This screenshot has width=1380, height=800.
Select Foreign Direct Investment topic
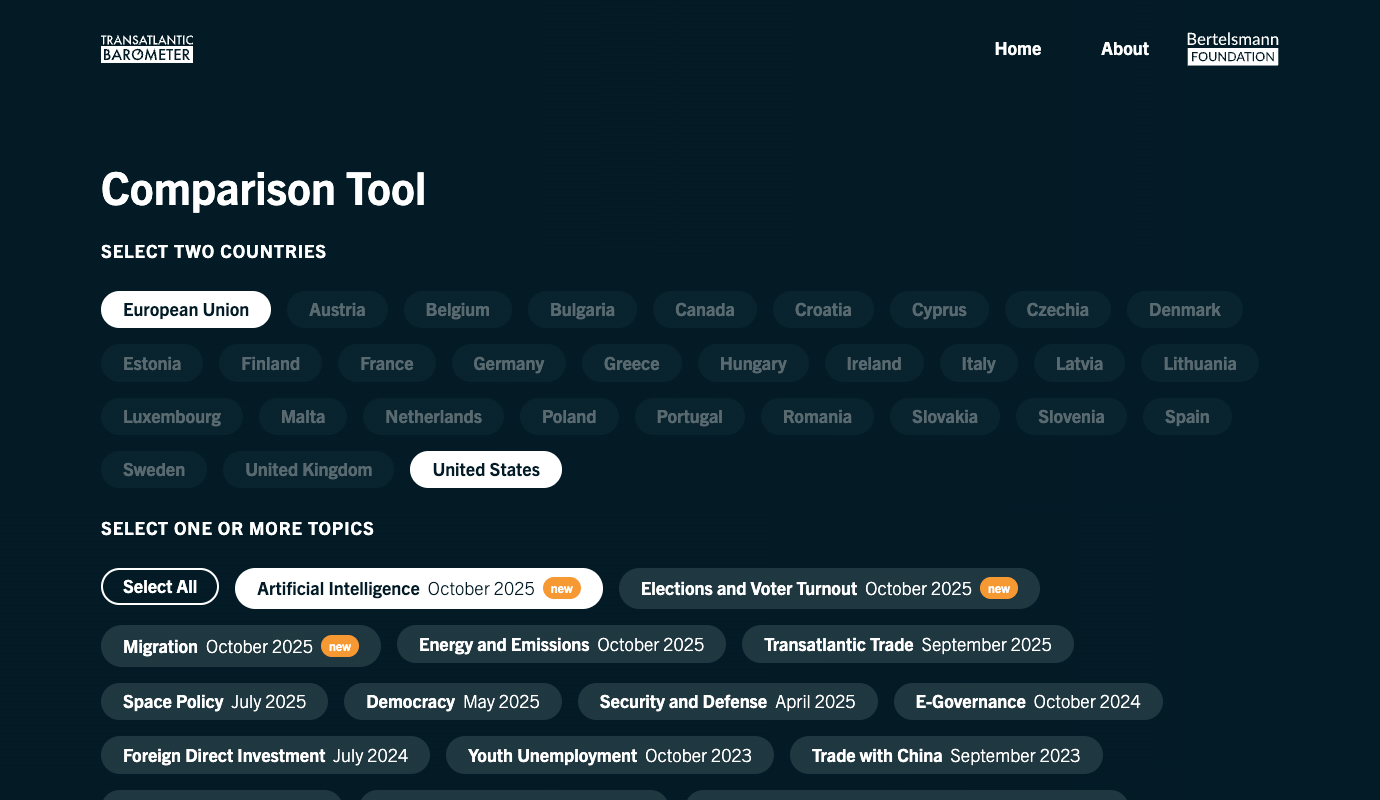click(265, 756)
